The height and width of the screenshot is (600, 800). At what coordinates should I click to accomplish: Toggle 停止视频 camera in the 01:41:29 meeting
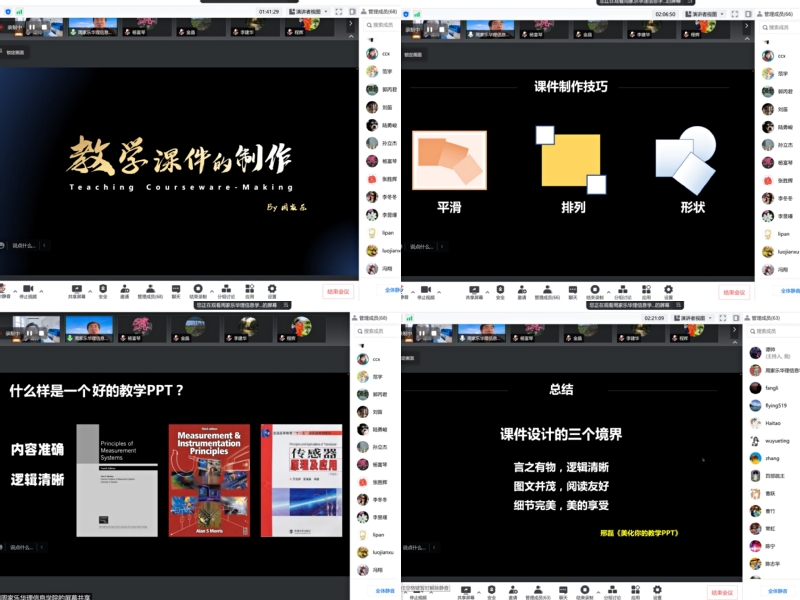click(28, 291)
